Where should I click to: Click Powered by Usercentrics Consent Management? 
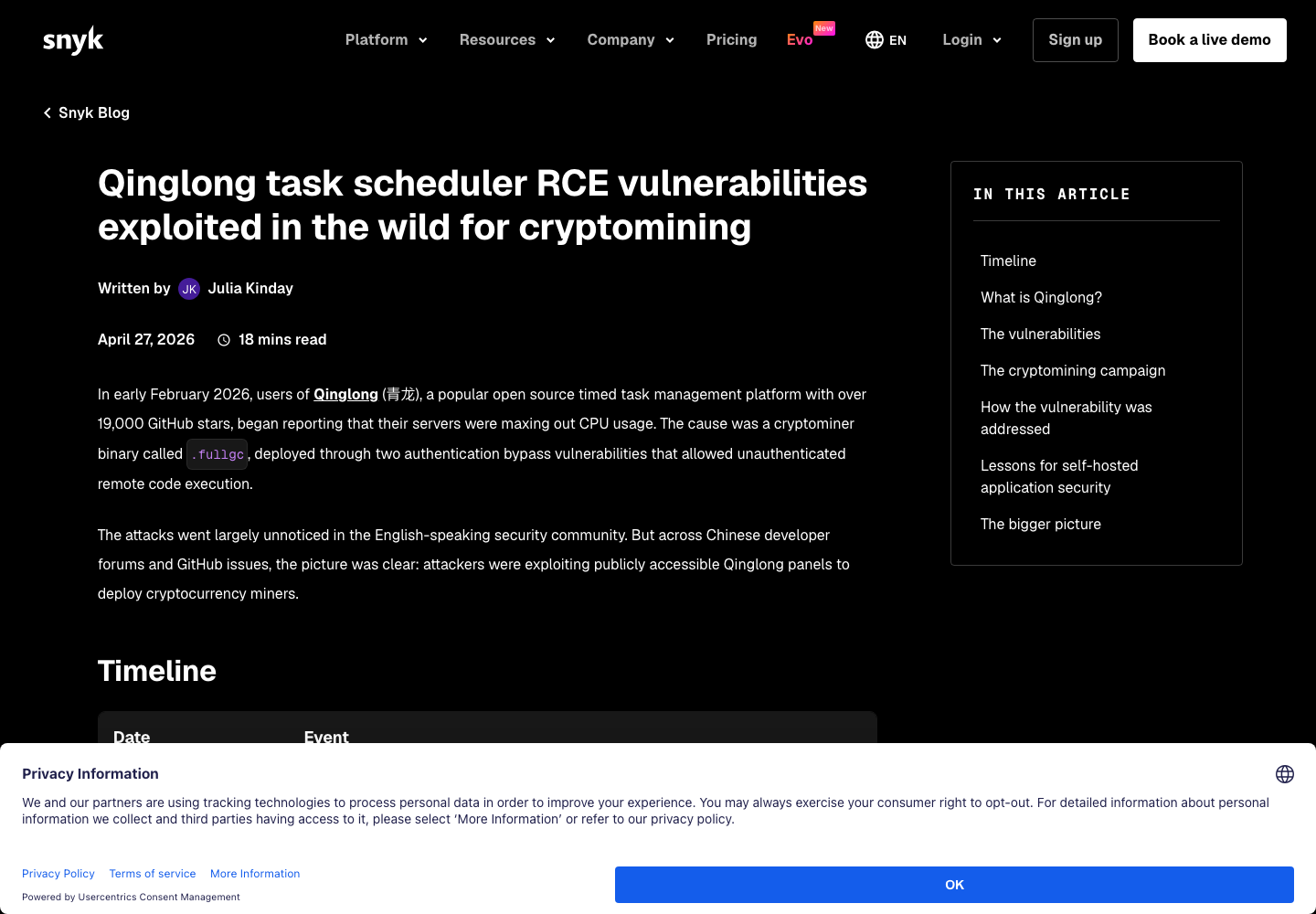[x=131, y=897]
